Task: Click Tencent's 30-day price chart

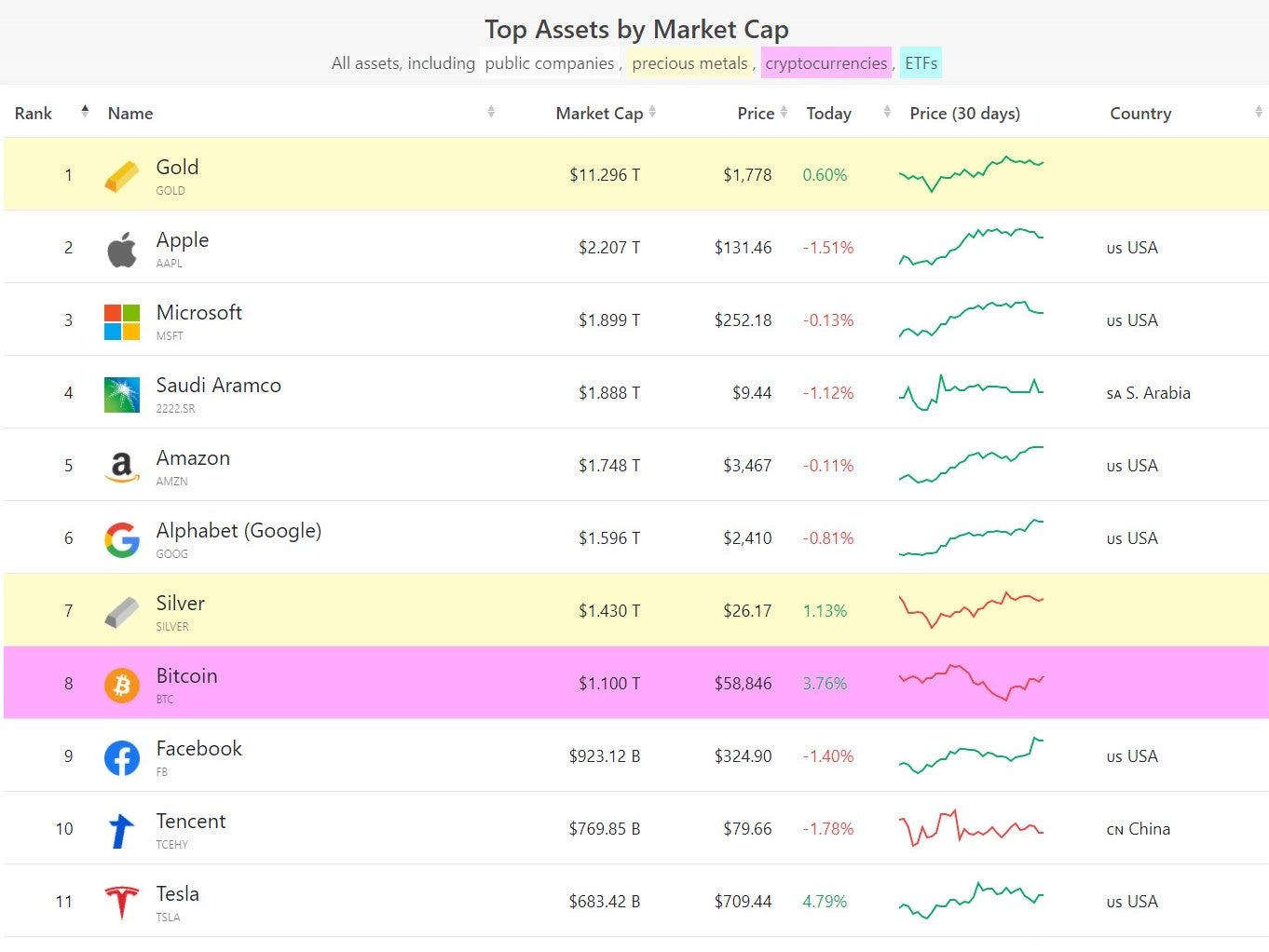Action: (x=971, y=828)
